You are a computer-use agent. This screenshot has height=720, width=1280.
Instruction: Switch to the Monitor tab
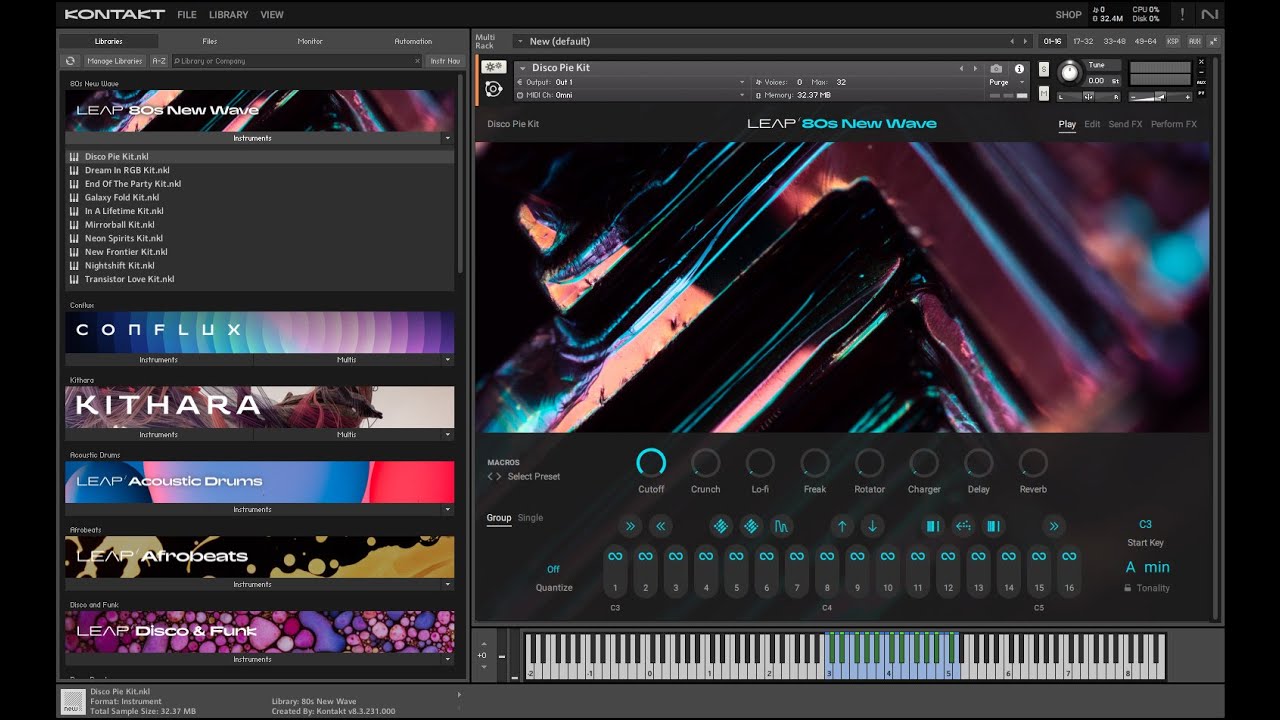click(310, 41)
